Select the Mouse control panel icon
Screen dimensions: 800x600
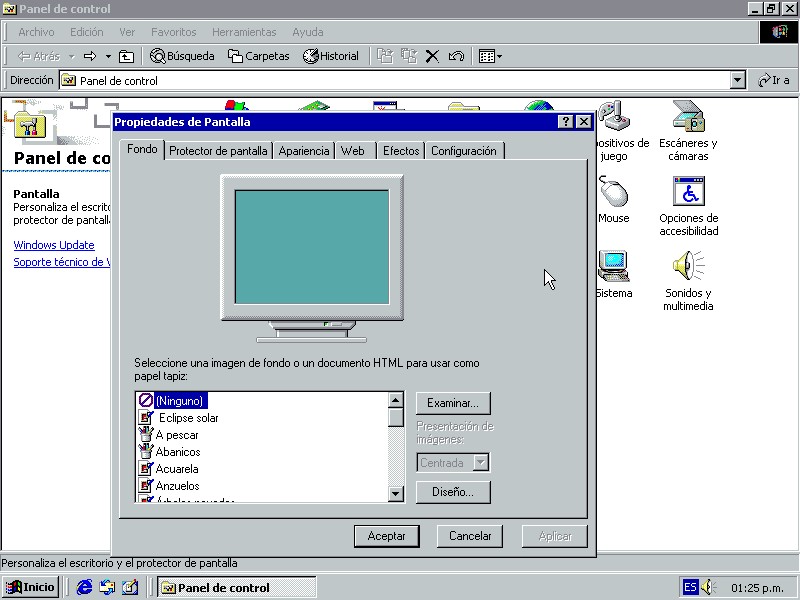613,200
